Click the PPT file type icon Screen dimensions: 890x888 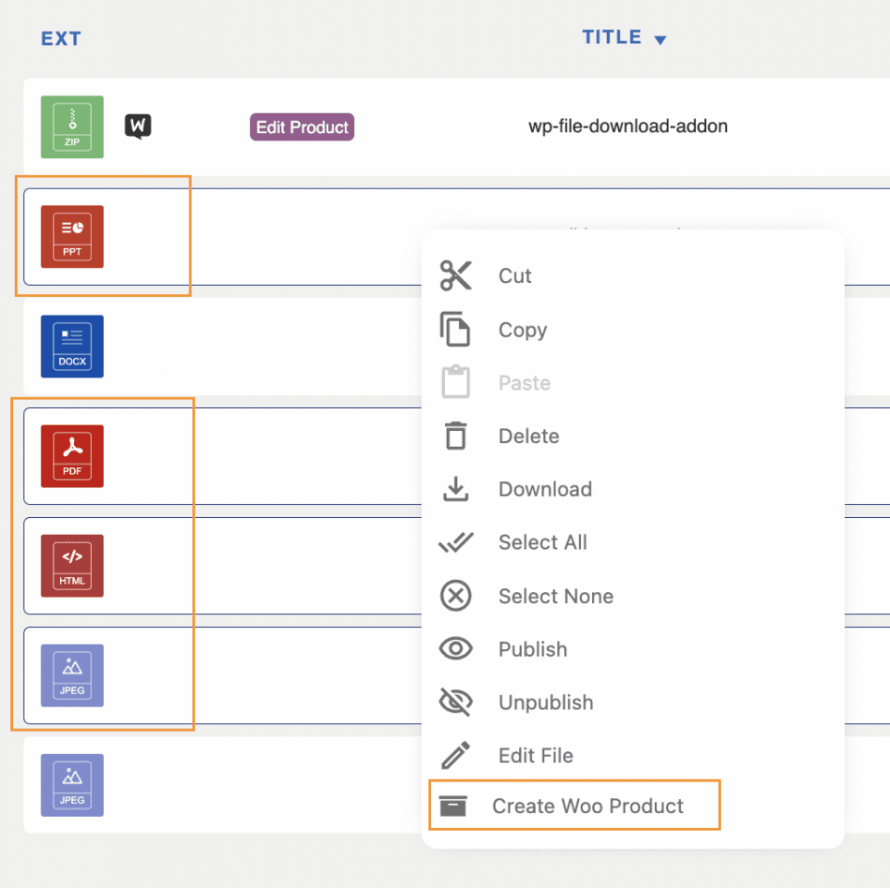pyautogui.click(x=72, y=237)
